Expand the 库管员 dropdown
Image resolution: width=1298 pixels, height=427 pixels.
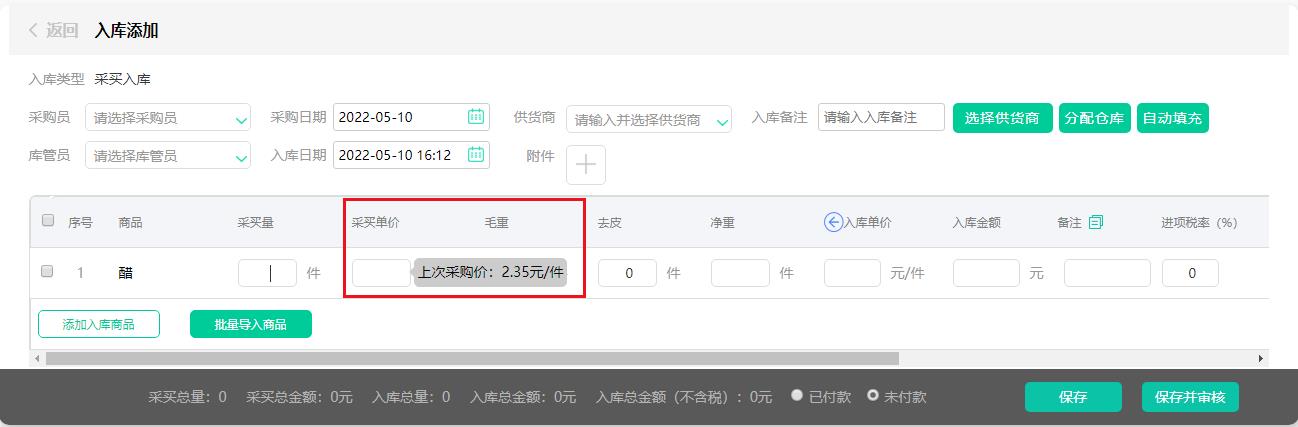(168, 156)
